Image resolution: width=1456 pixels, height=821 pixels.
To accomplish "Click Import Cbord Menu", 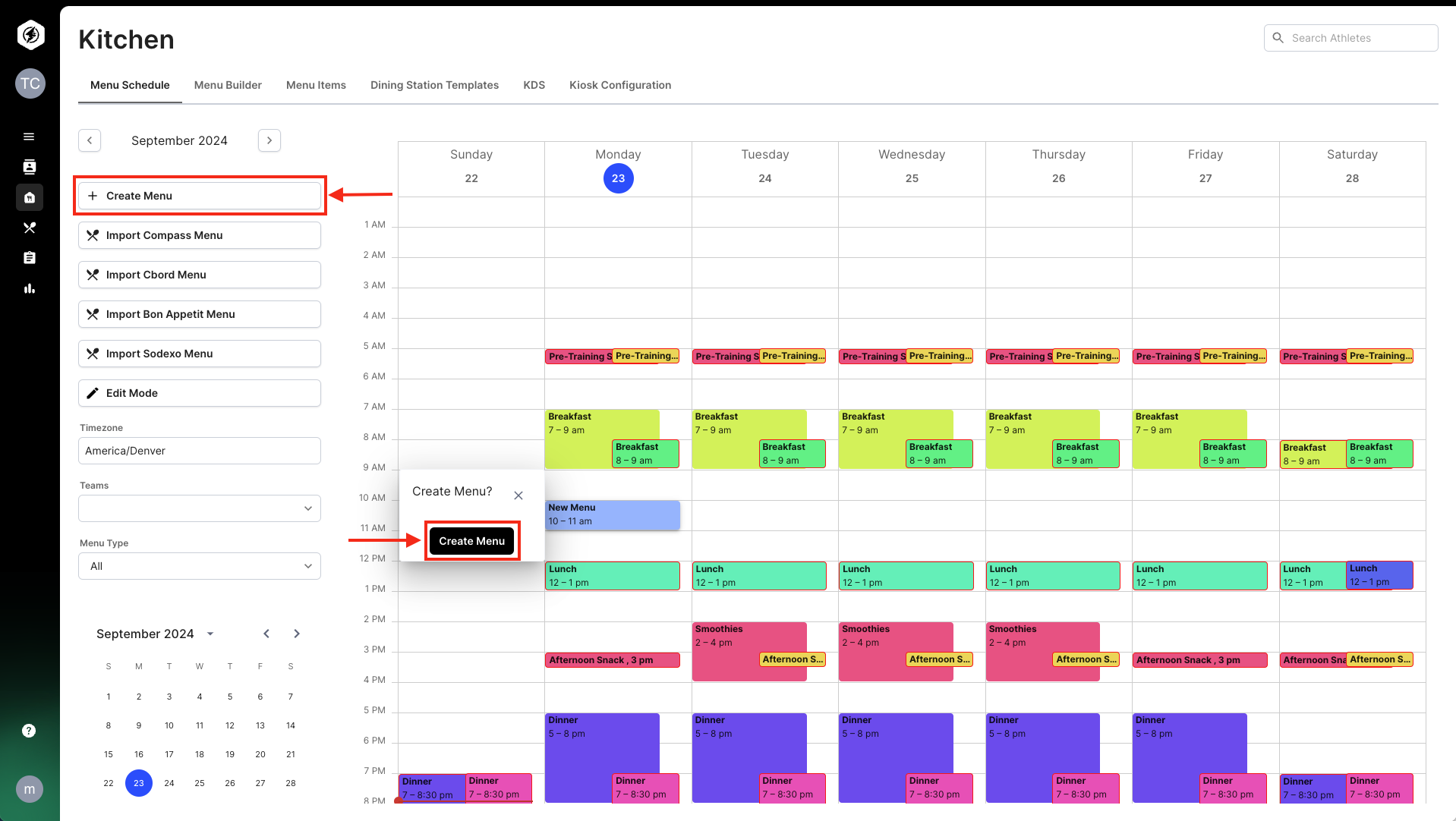I will point(200,275).
